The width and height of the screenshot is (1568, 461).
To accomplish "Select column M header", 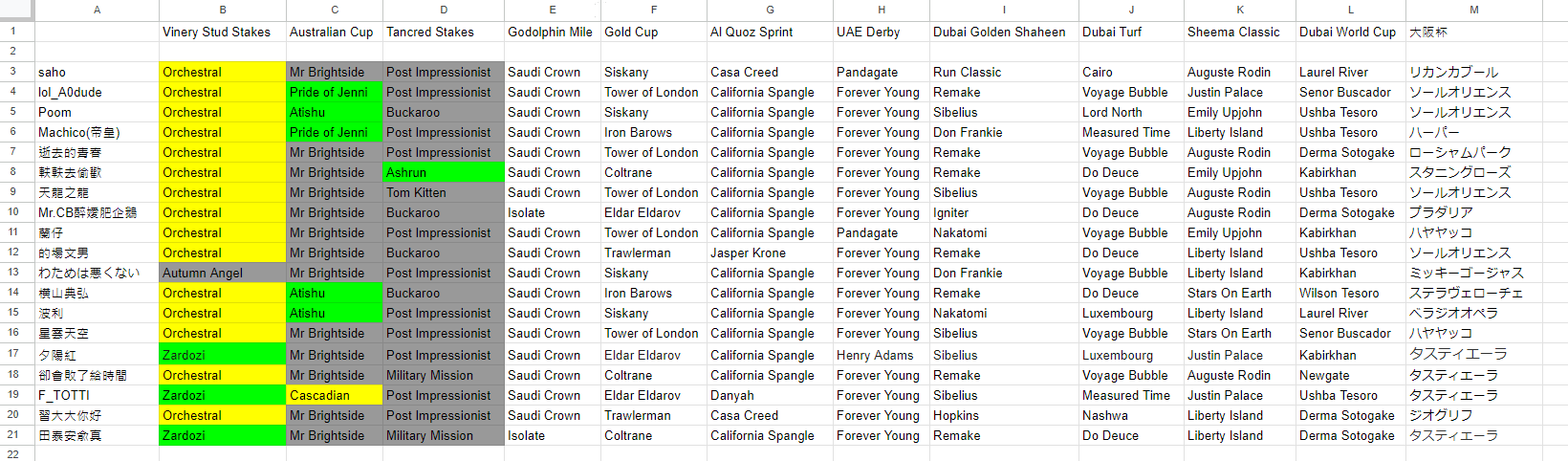I will [1474, 10].
